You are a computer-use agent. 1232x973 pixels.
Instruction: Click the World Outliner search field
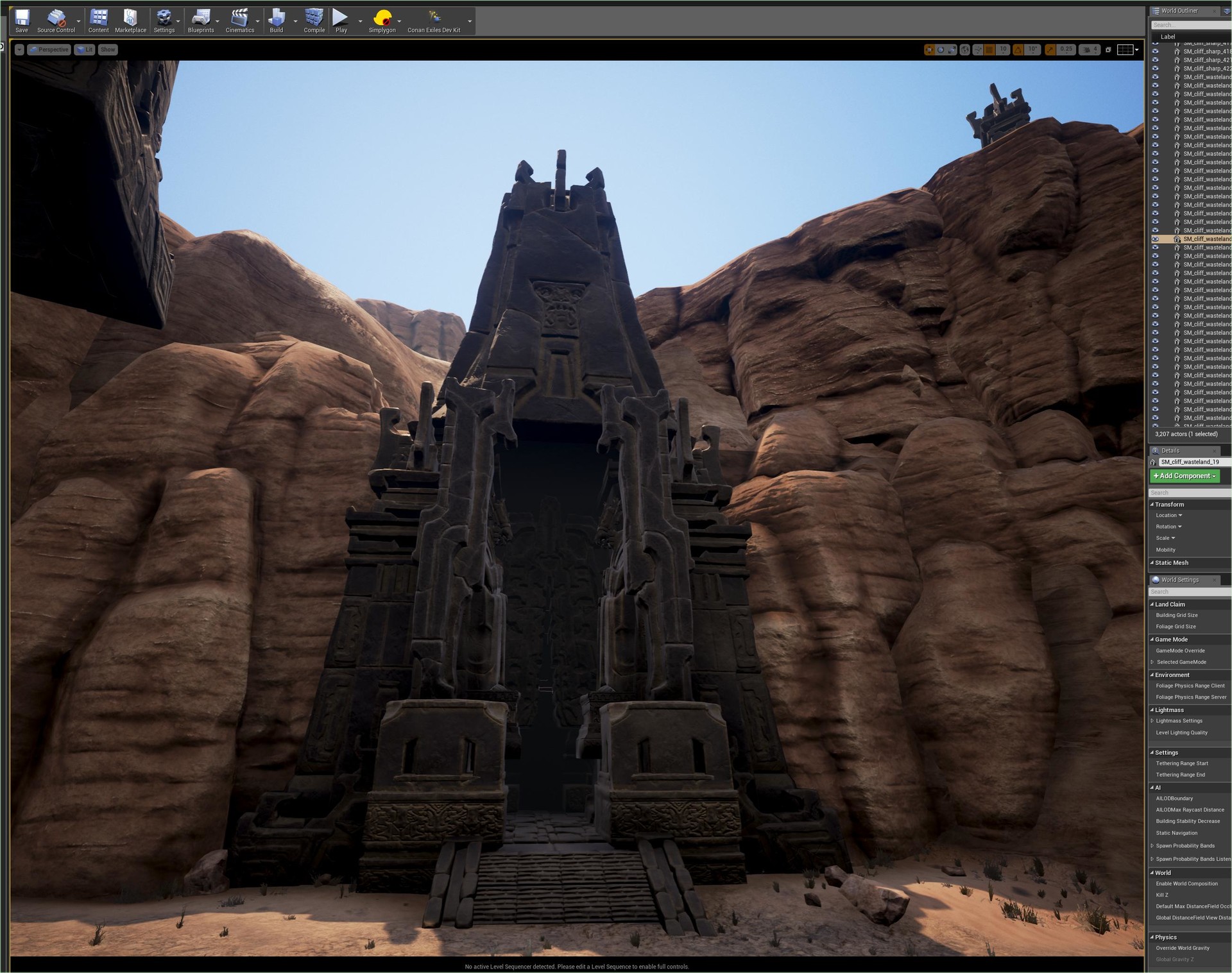click(1191, 25)
